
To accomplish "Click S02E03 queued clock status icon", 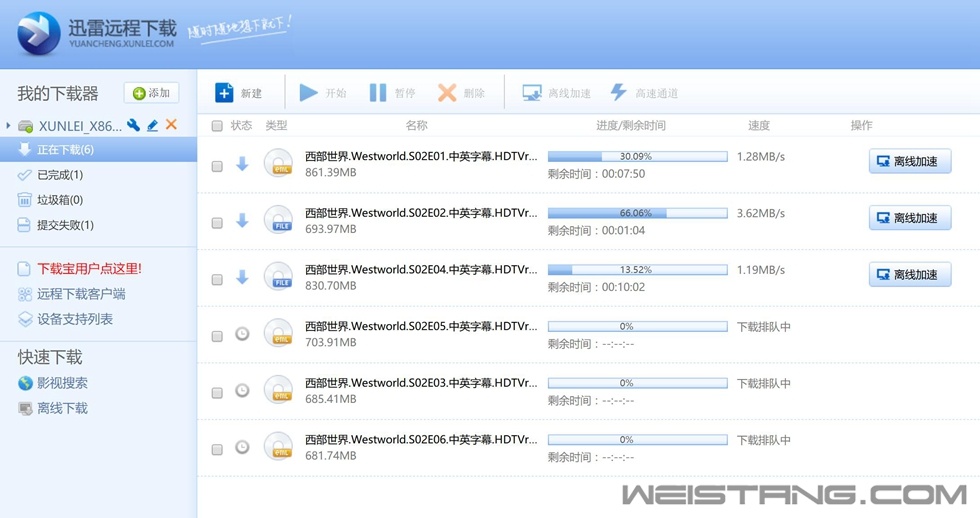I will pyautogui.click(x=242, y=391).
